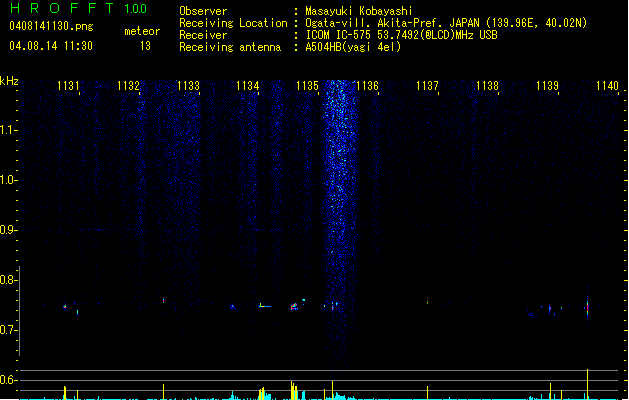This screenshot has width=629, height=400.
Task: Click the date stamp 04.08.14 11:30
Action: (51, 46)
